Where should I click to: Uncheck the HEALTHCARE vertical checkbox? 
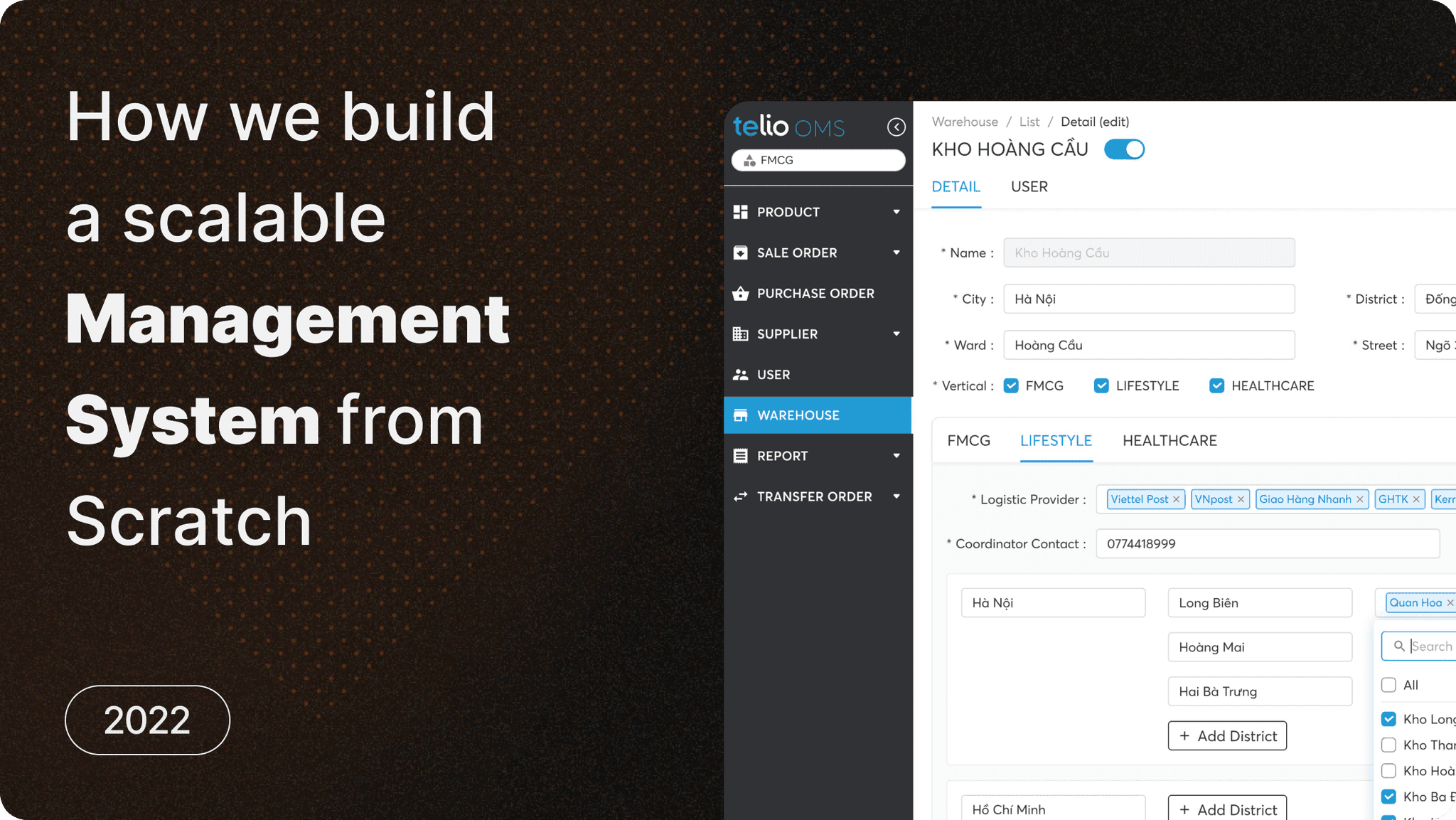(1216, 385)
